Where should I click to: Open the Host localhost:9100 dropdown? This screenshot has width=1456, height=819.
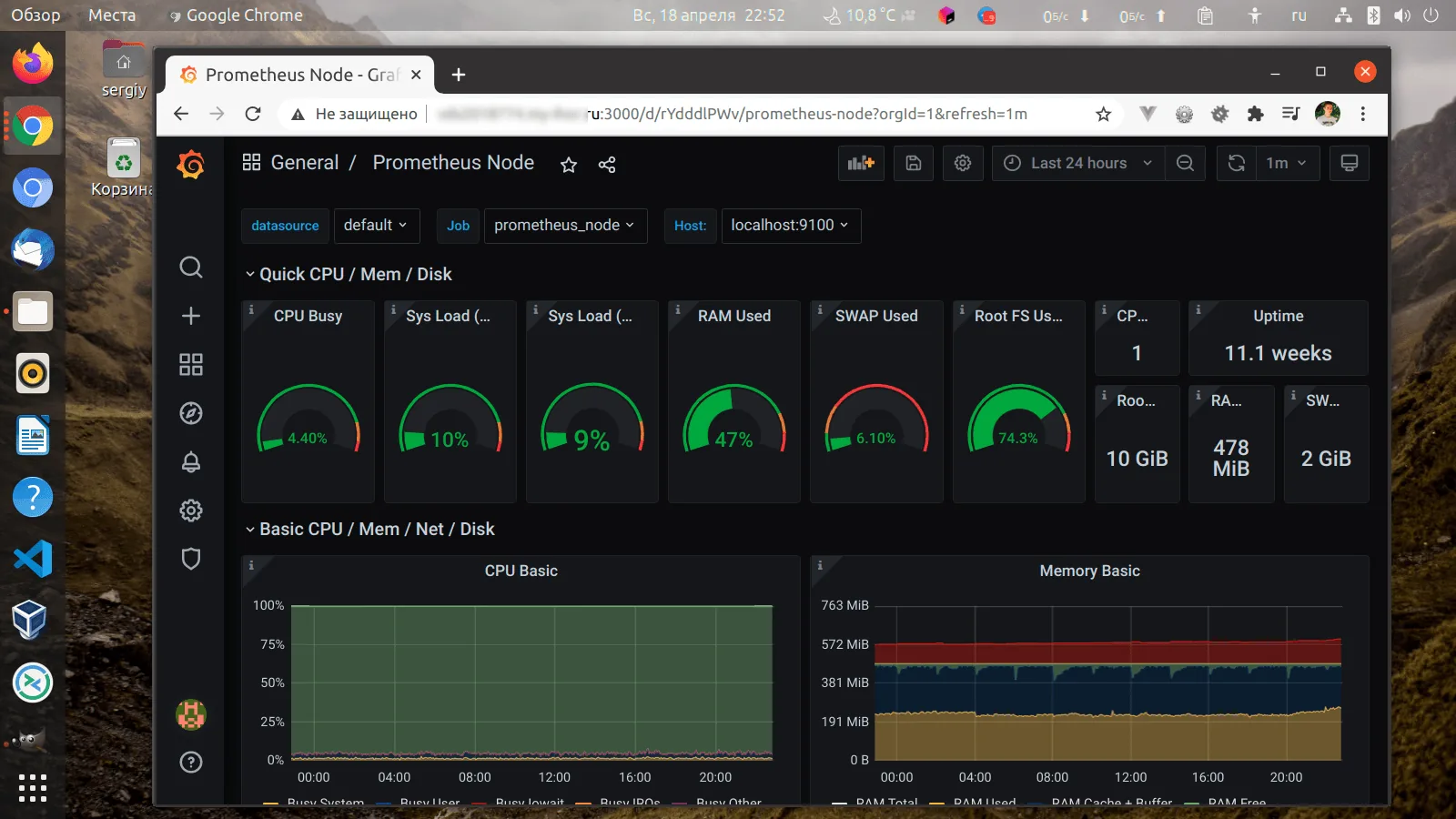[x=790, y=226]
